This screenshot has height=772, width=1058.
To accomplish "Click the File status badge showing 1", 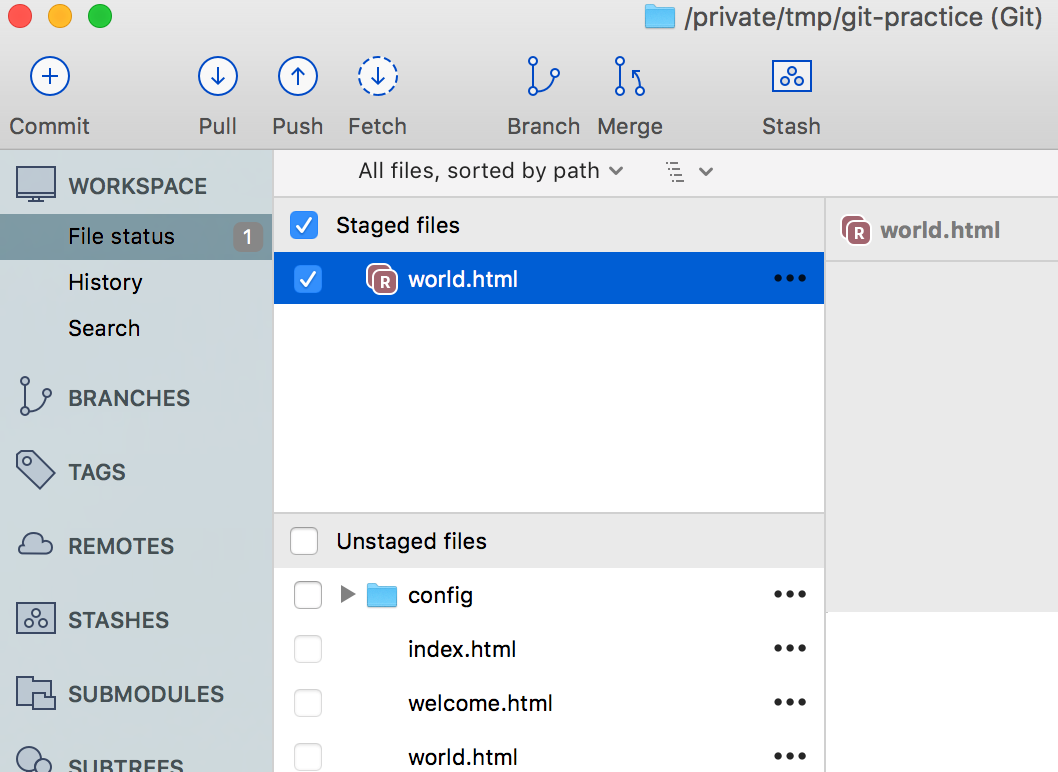I will 249,237.
